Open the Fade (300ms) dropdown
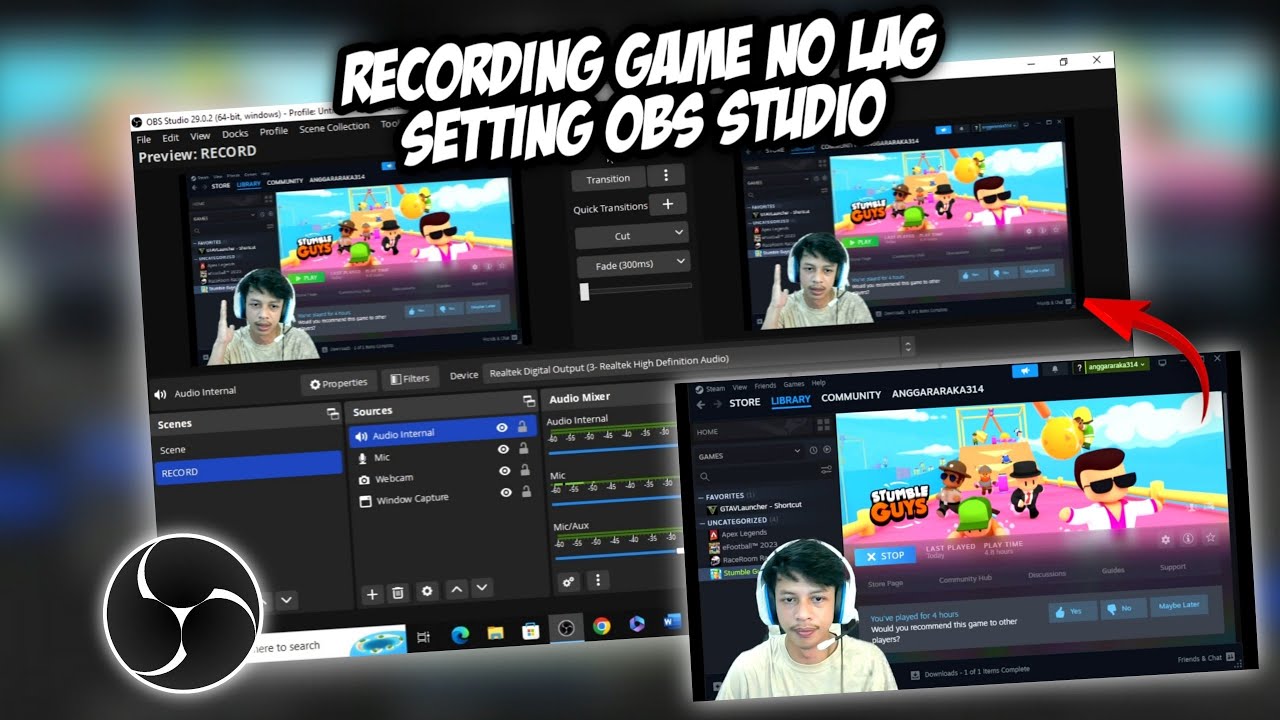 [633, 264]
